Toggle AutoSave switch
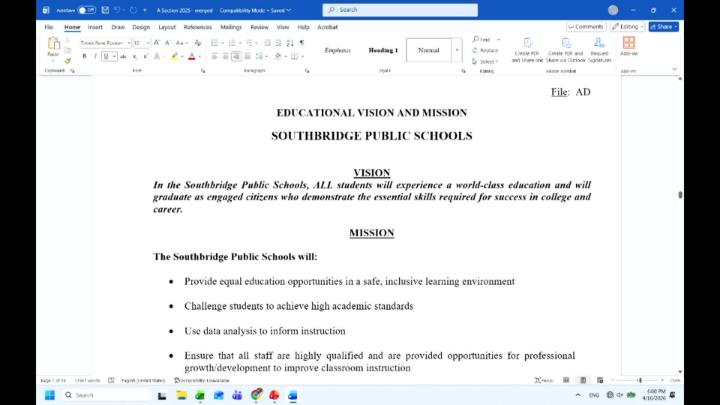Viewport: 720px width, 405px height. (86, 10)
